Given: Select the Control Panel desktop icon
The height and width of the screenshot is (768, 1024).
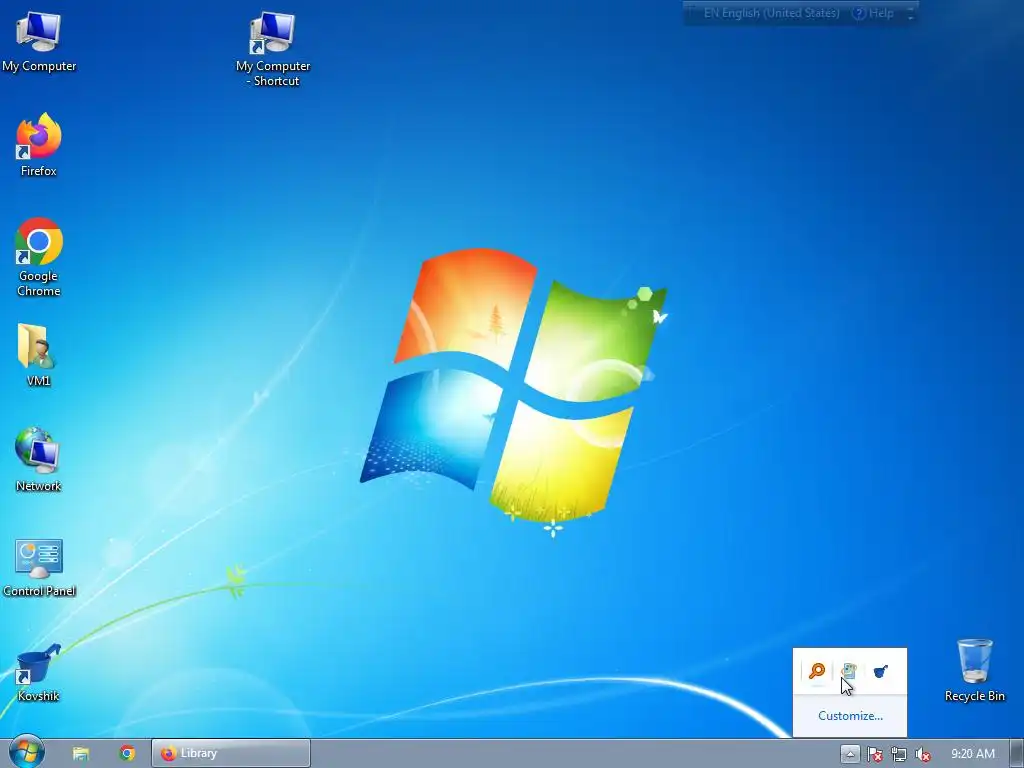Looking at the screenshot, I should (x=39, y=567).
